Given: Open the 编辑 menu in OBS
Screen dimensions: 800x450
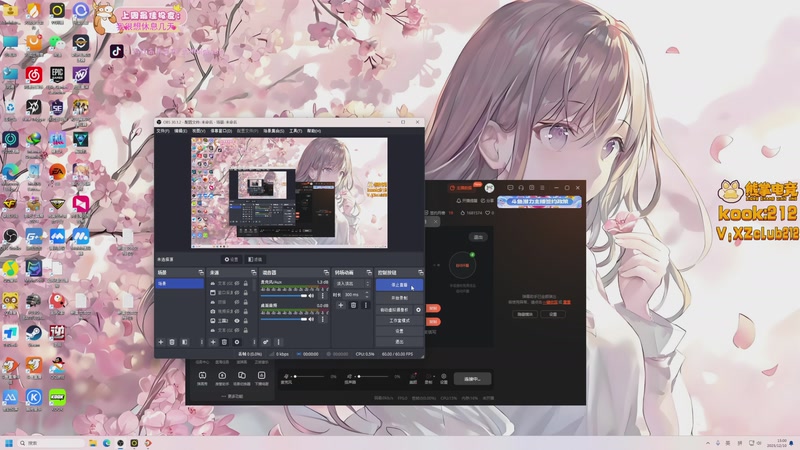Looking at the screenshot, I should [181, 131].
